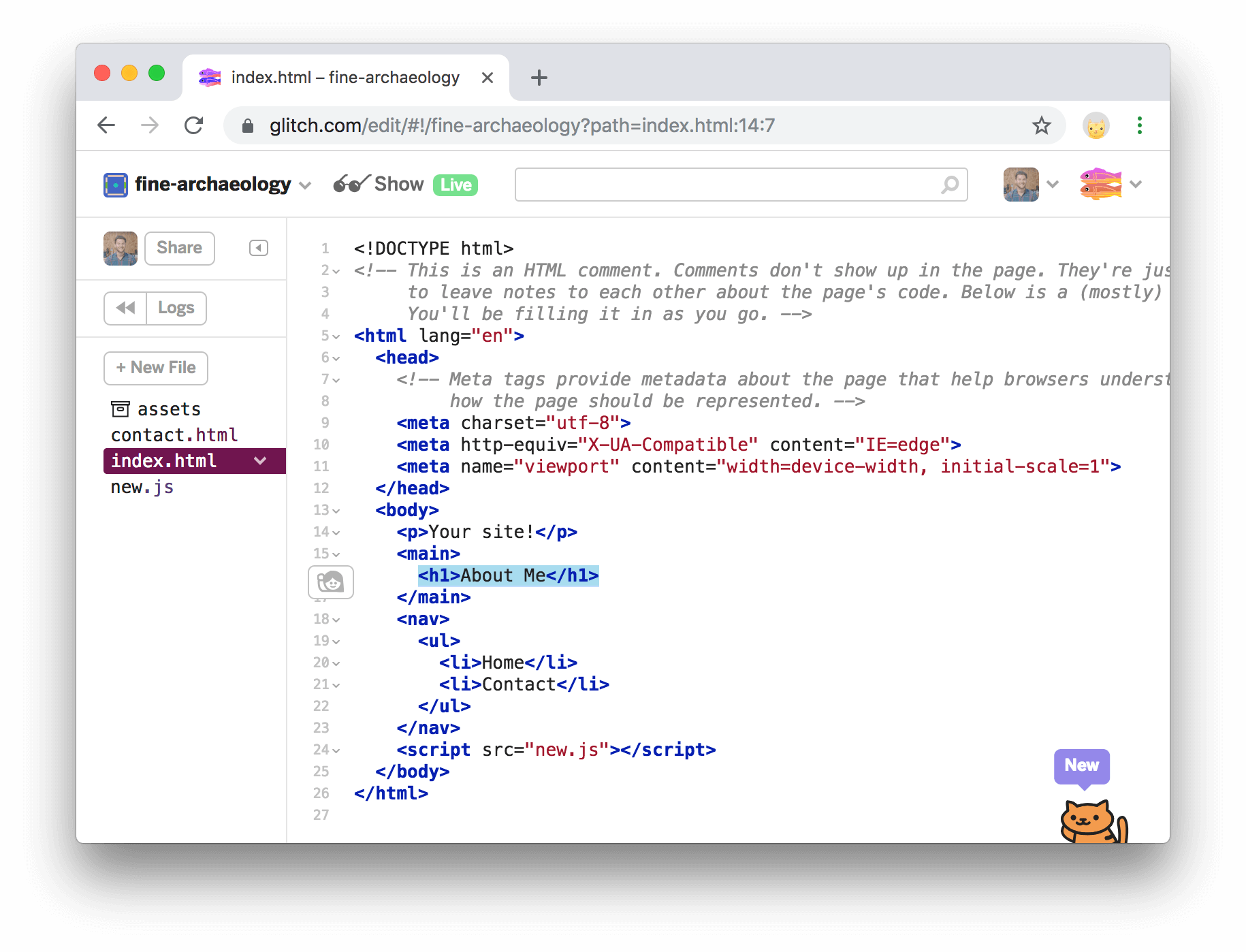Image resolution: width=1246 pixels, height=952 pixels.
Task: Click the orange cat mascot
Action: [1093, 821]
